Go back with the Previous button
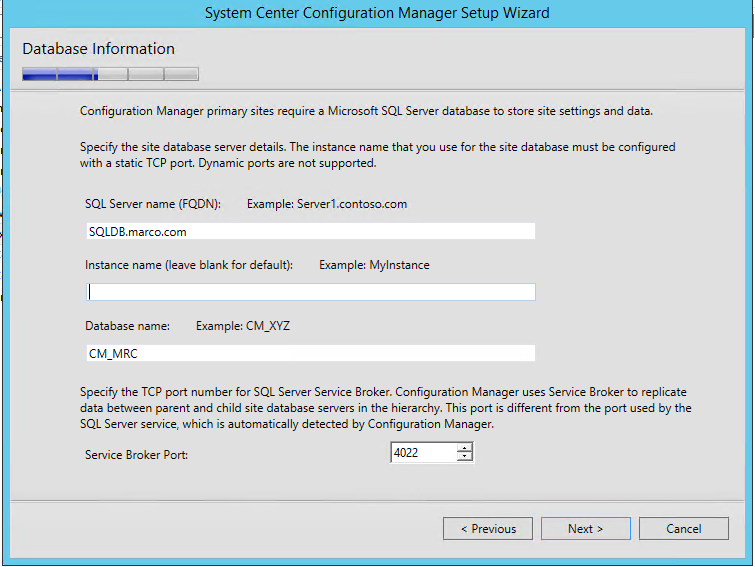The image size is (755, 567). (488, 528)
